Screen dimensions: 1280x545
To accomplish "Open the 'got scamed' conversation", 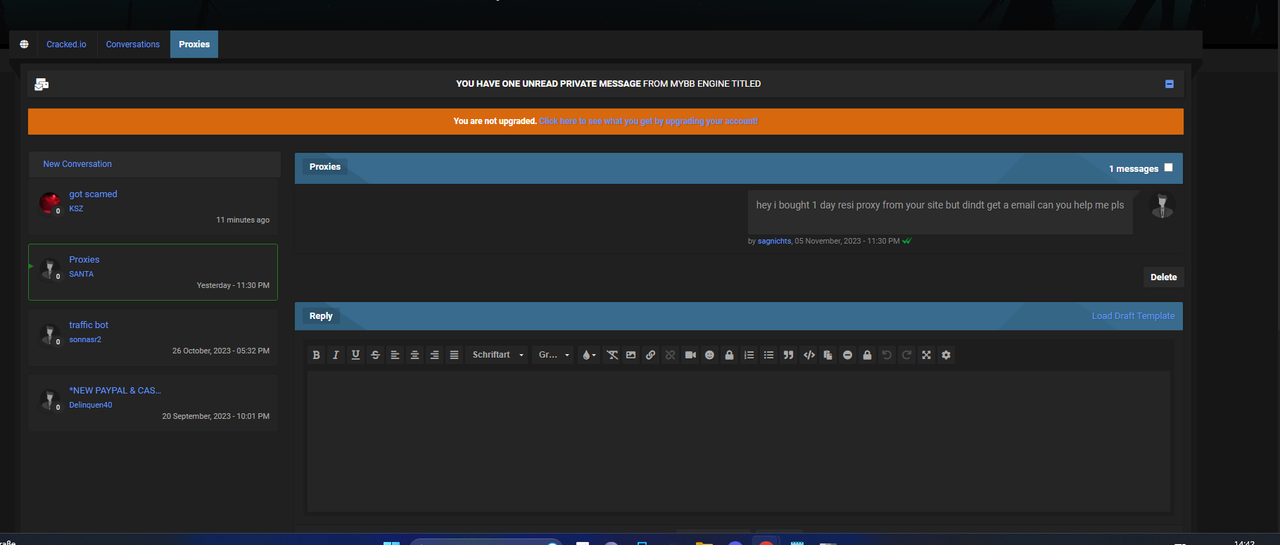I will pos(93,194).
